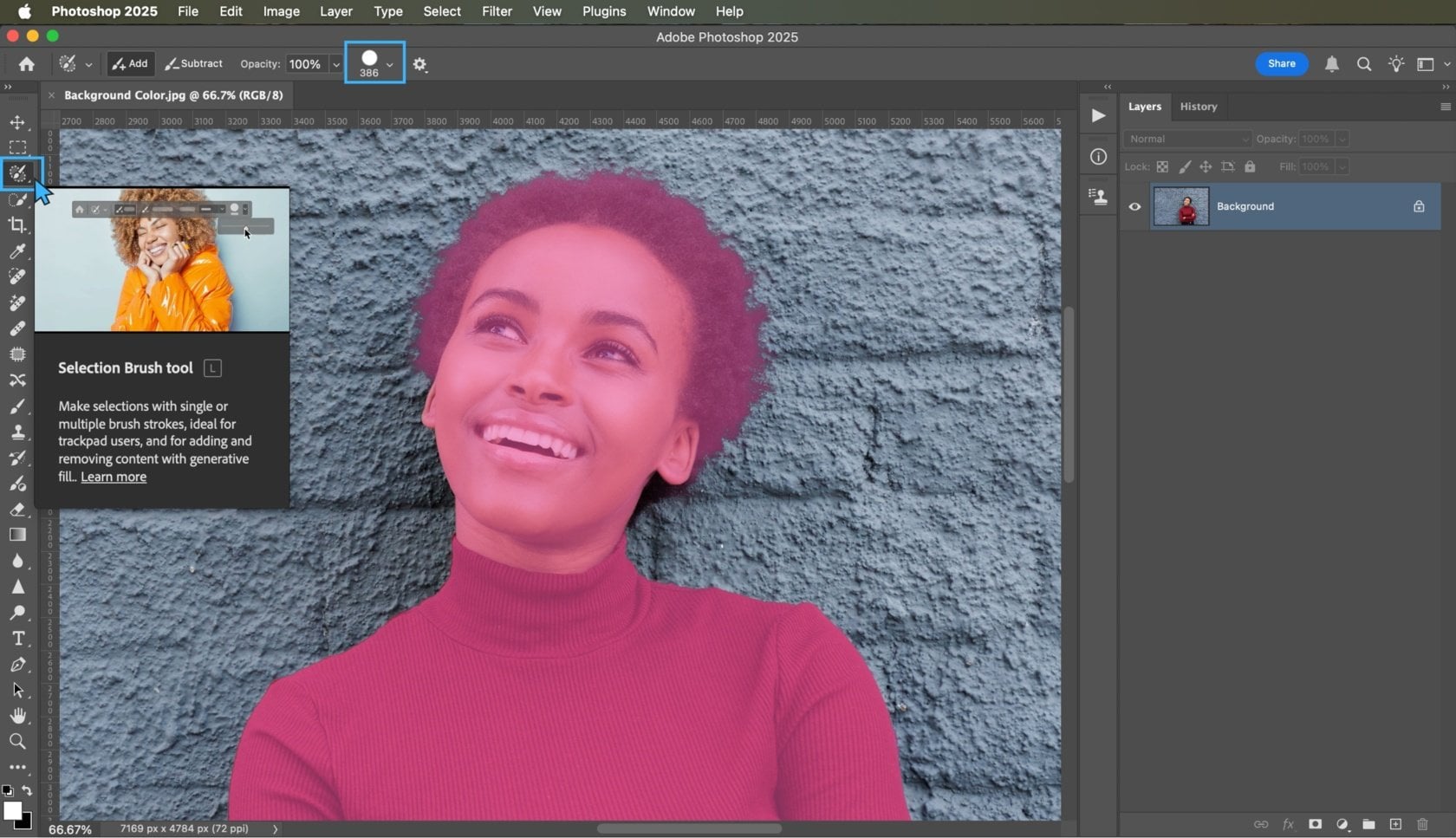Click the add adjustment layer icon
This screenshot has height=838, width=1456.
pos(1342,824)
